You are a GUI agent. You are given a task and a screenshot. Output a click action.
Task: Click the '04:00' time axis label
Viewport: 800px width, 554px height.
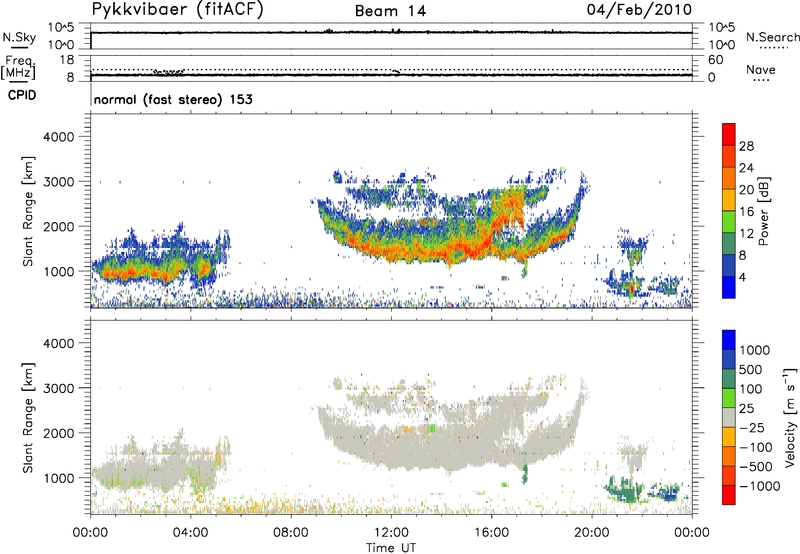click(190, 533)
